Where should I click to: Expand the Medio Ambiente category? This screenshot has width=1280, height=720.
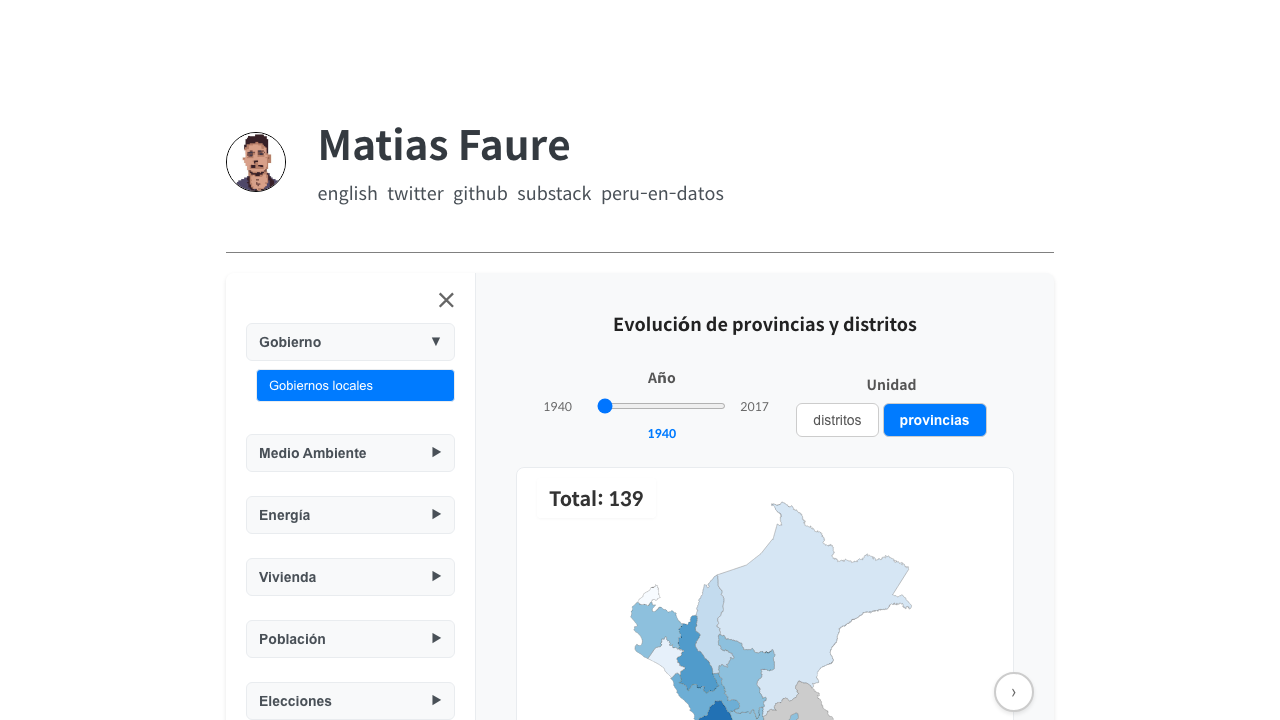click(350, 453)
